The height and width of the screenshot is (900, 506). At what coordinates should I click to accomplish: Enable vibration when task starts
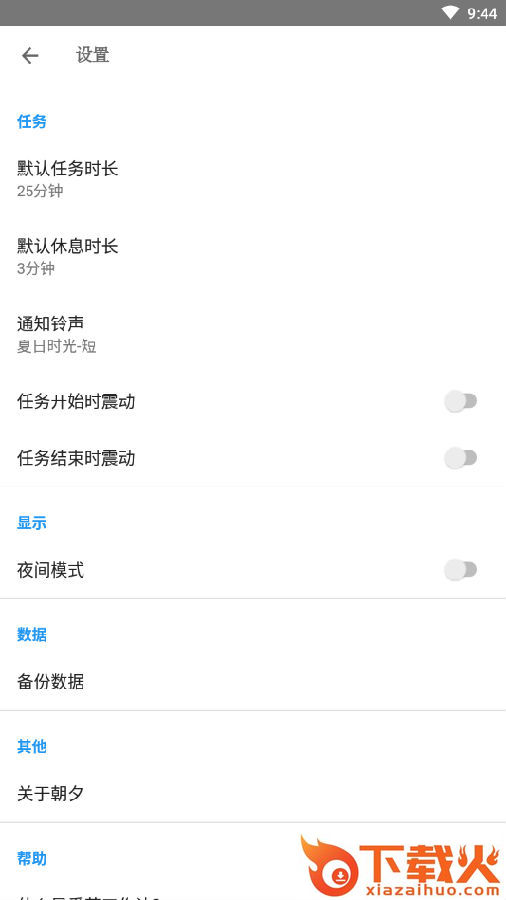[x=461, y=401]
